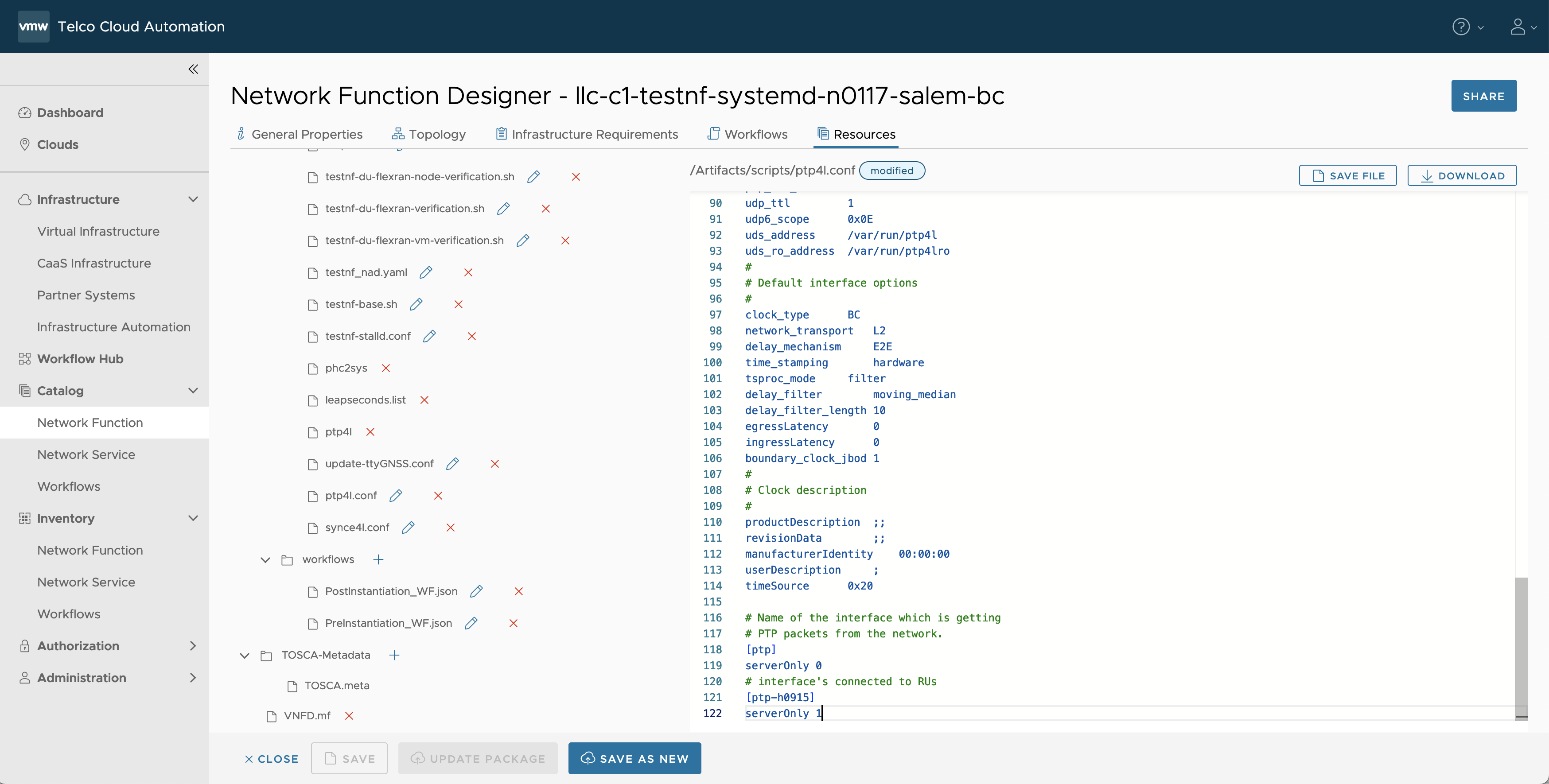Remove the phc2sys file
Image resolution: width=1549 pixels, height=784 pixels.
pos(385,368)
